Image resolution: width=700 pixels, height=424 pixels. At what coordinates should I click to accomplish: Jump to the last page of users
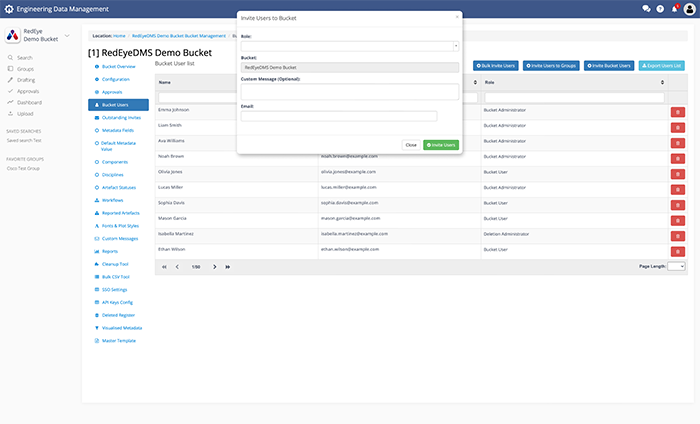[x=228, y=267]
